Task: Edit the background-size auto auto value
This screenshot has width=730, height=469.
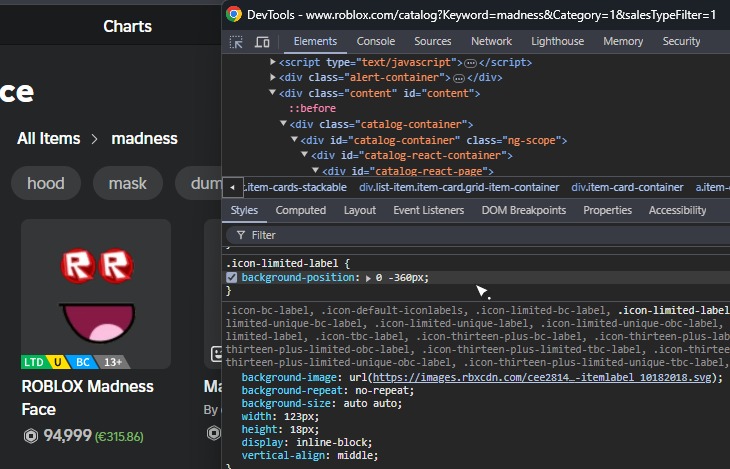Action: coord(372,403)
